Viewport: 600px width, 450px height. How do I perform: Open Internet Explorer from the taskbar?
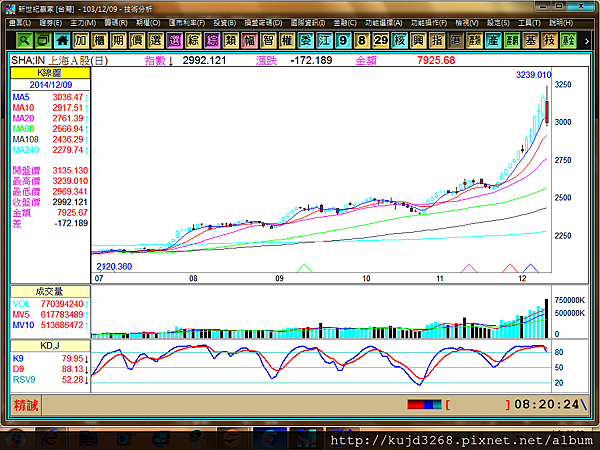point(50,438)
